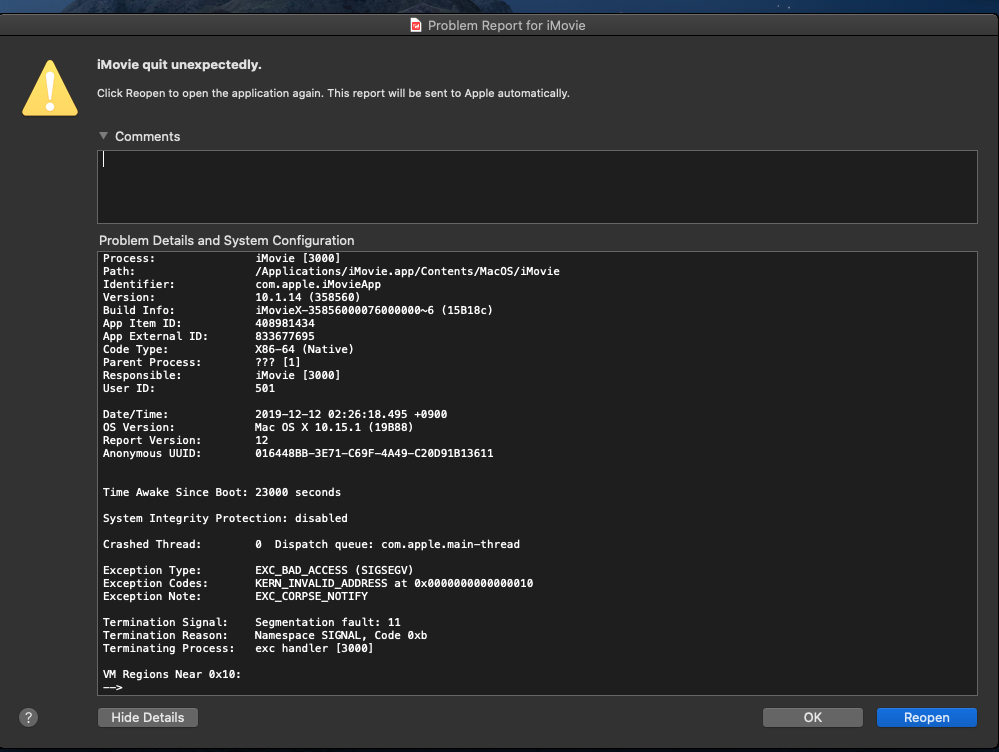Click the KERN_INVALID_ADDRESS exception codes line

point(393,583)
